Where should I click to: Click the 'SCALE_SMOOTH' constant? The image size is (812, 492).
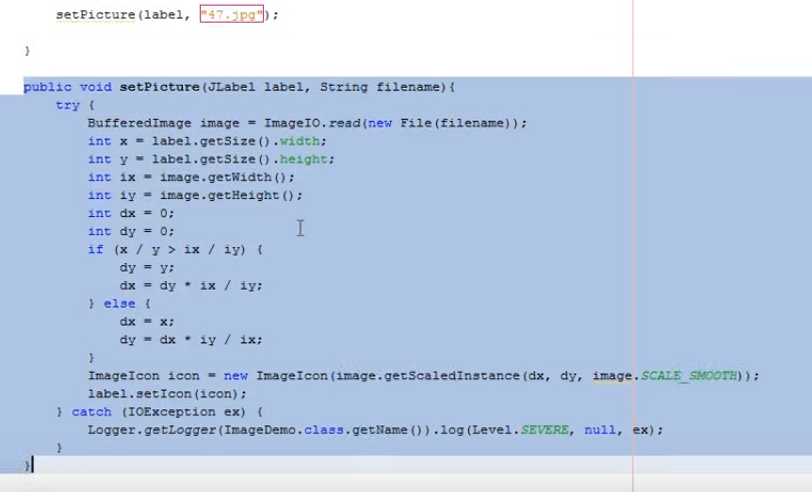[689, 375]
